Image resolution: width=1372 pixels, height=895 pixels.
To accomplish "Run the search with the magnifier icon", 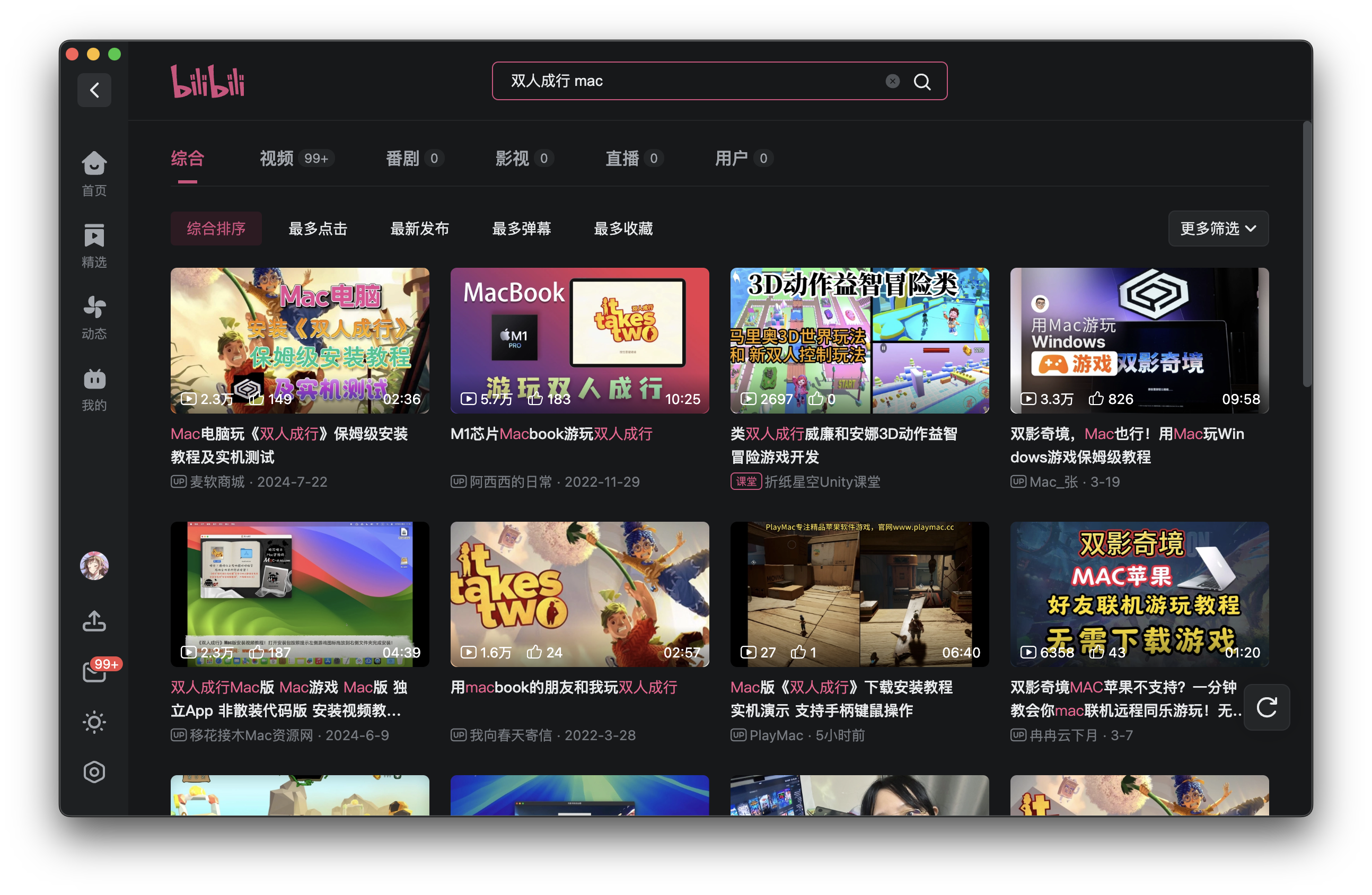I will pyautogui.click(x=922, y=81).
